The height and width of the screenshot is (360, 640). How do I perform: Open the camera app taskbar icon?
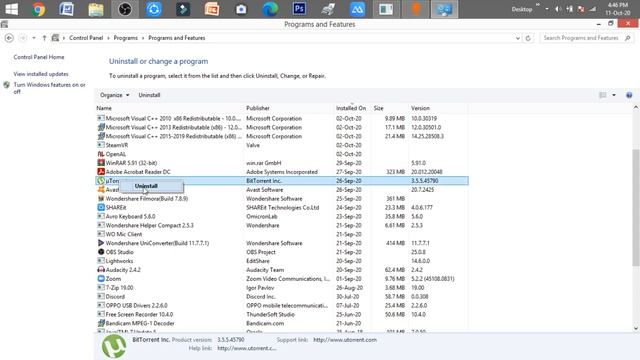[x=241, y=9]
